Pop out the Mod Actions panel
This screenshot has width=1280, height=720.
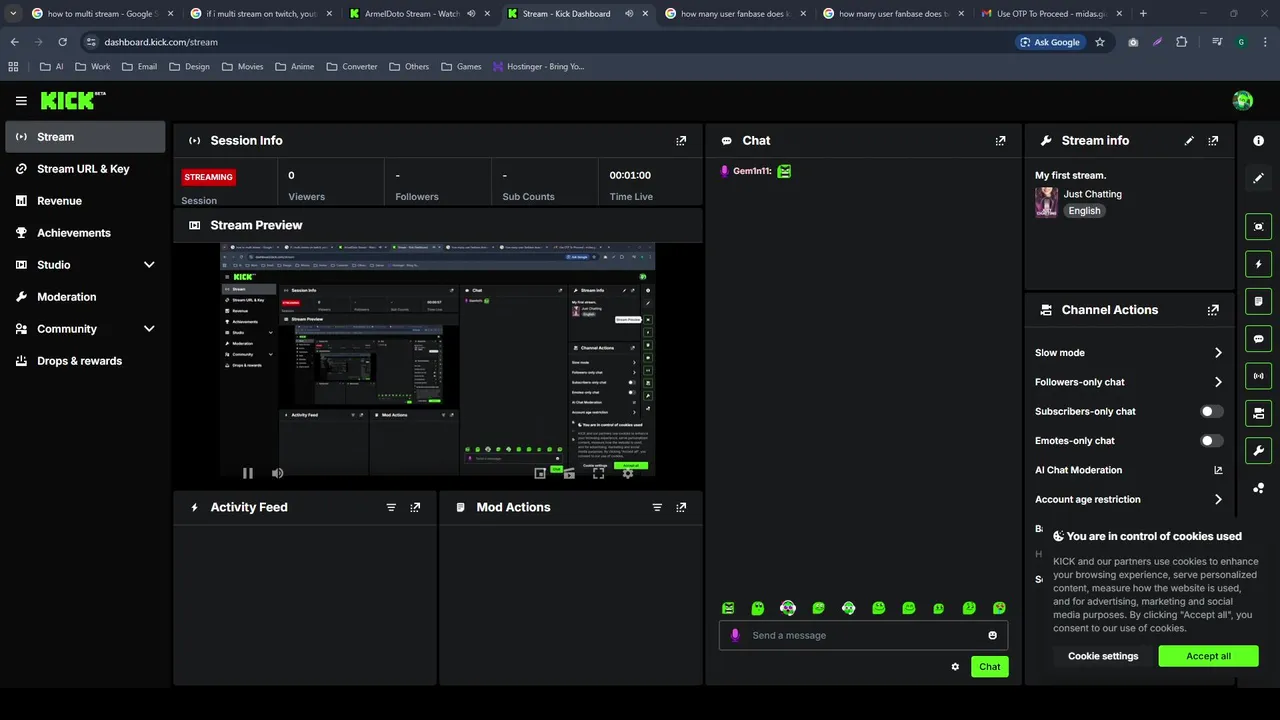pyautogui.click(x=681, y=508)
